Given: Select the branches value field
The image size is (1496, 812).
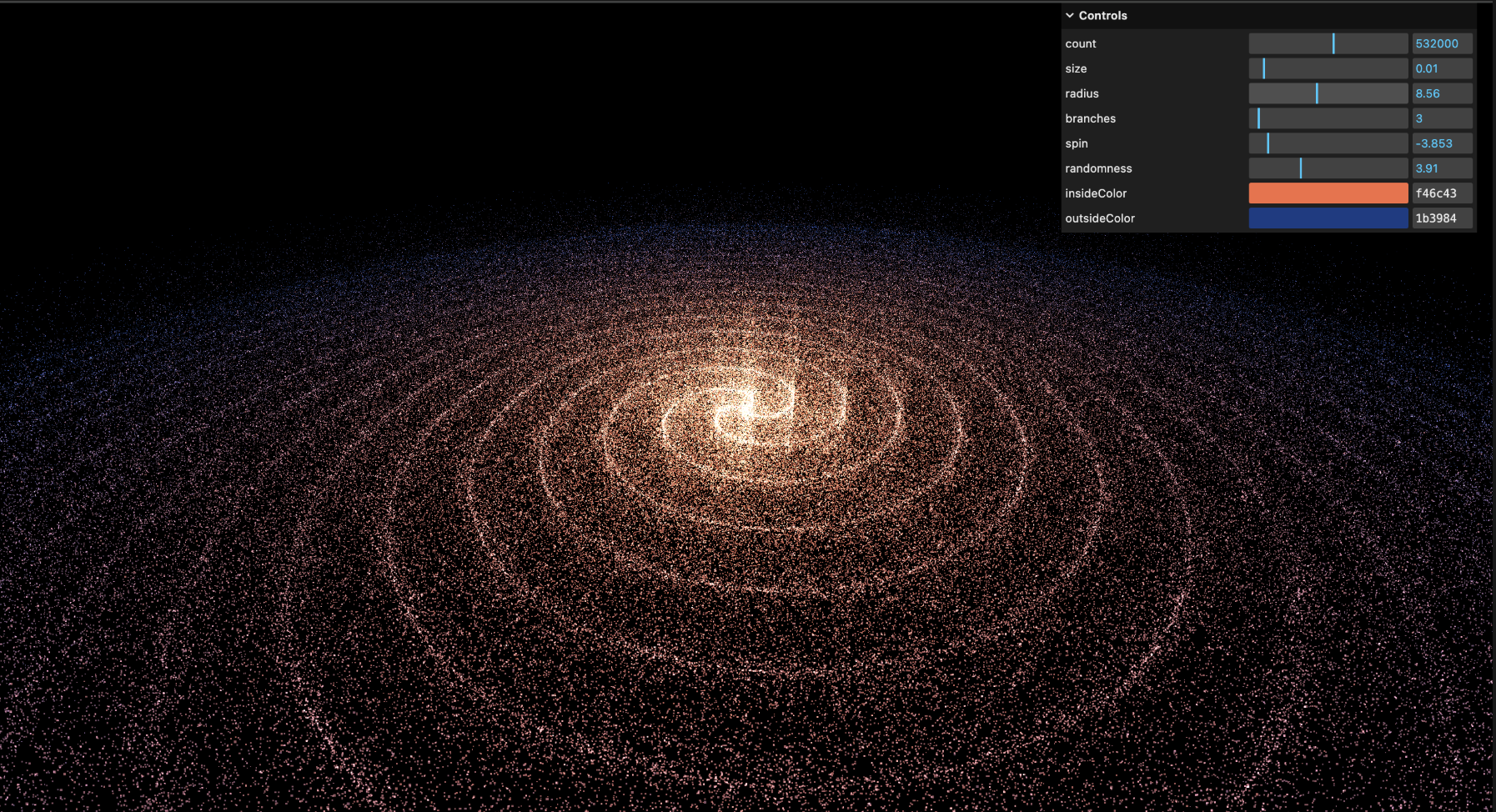Looking at the screenshot, I should pos(1441,118).
